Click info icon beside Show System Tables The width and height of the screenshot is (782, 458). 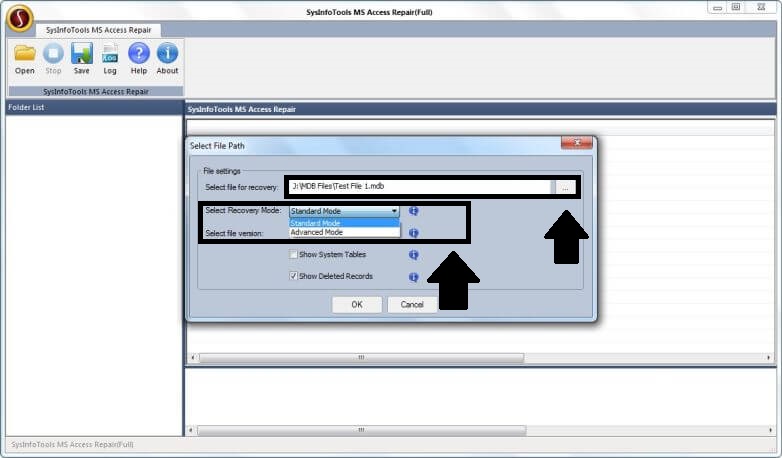[x=413, y=255]
